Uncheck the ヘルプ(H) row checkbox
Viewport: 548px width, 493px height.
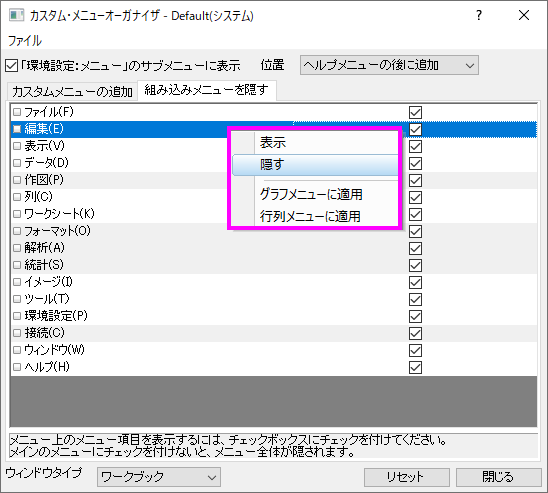point(415,368)
